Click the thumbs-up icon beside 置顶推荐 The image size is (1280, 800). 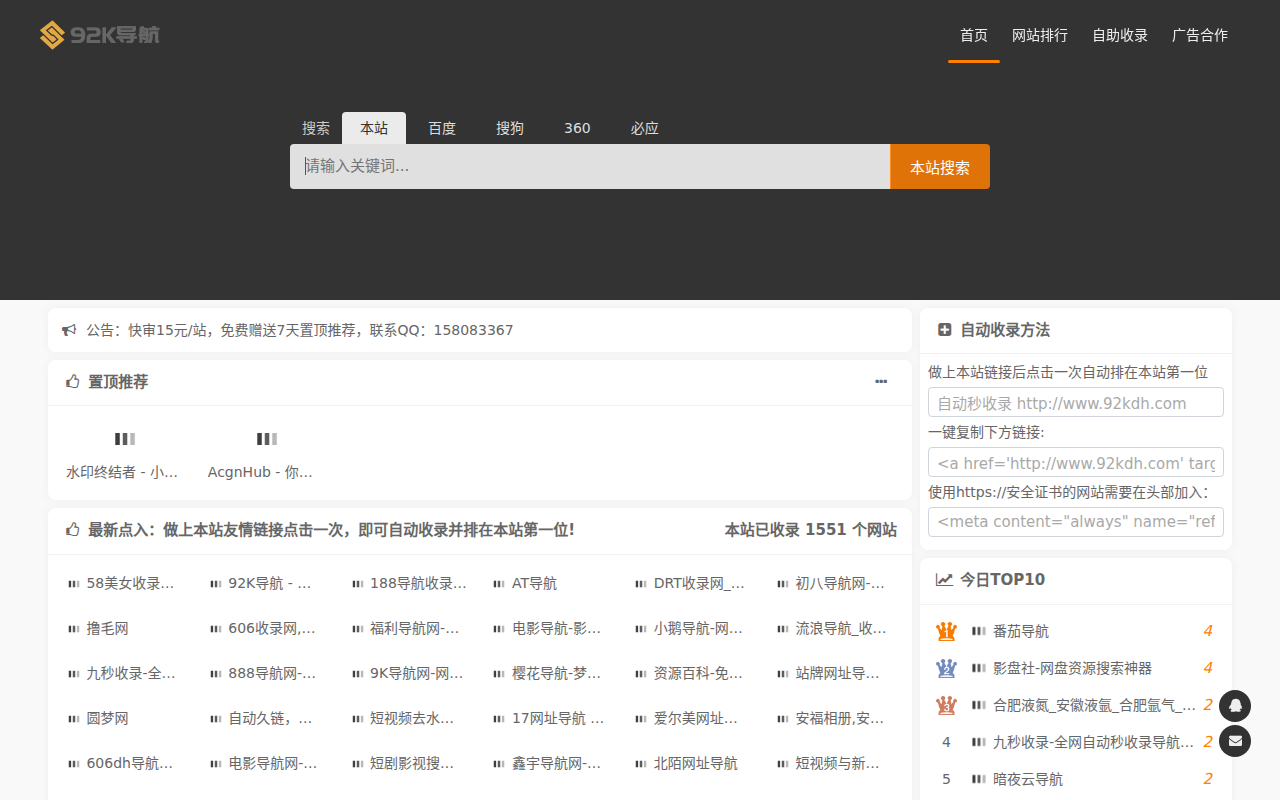click(x=70, y=381)
